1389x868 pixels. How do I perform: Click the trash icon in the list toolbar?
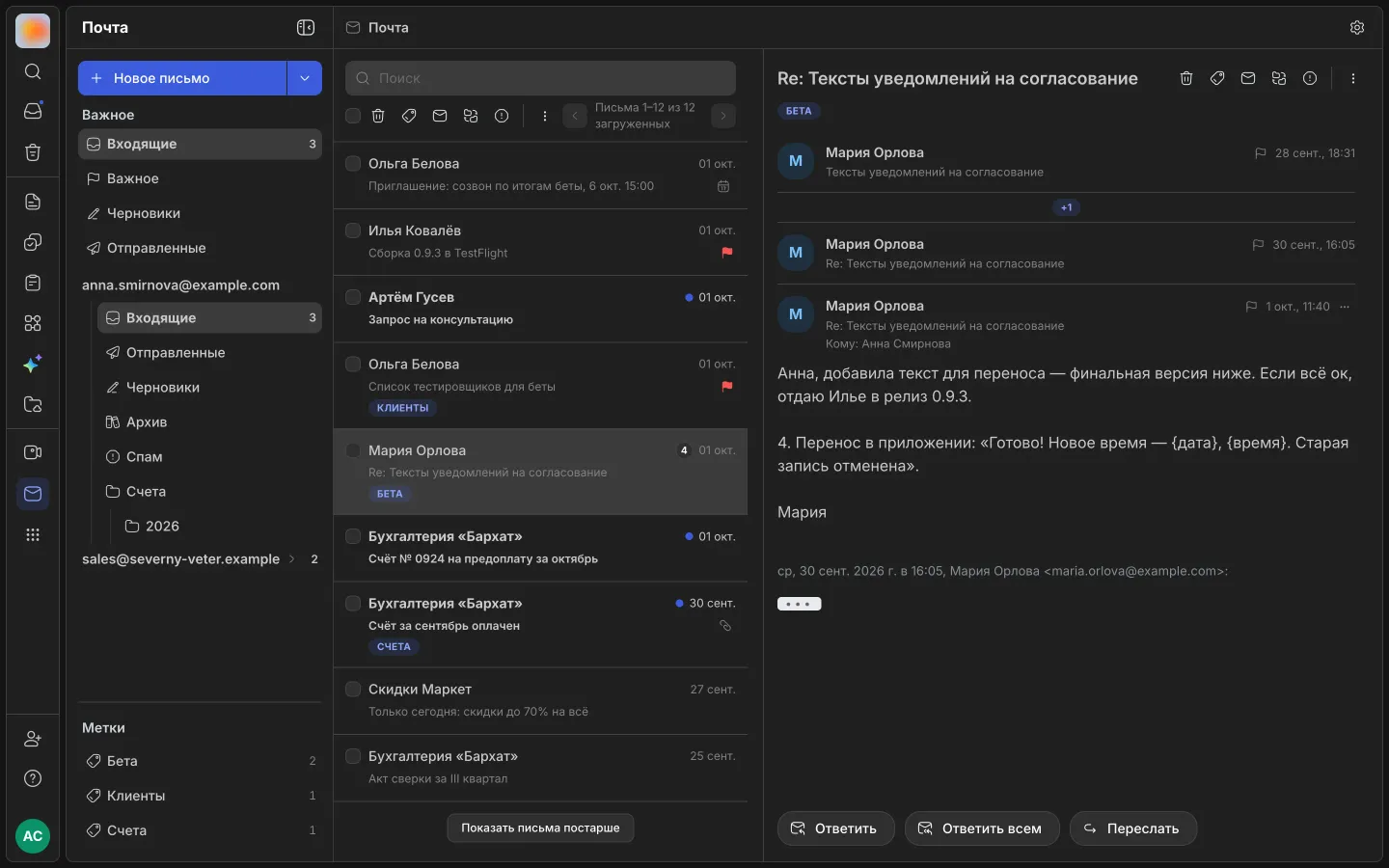pos(378,116)
